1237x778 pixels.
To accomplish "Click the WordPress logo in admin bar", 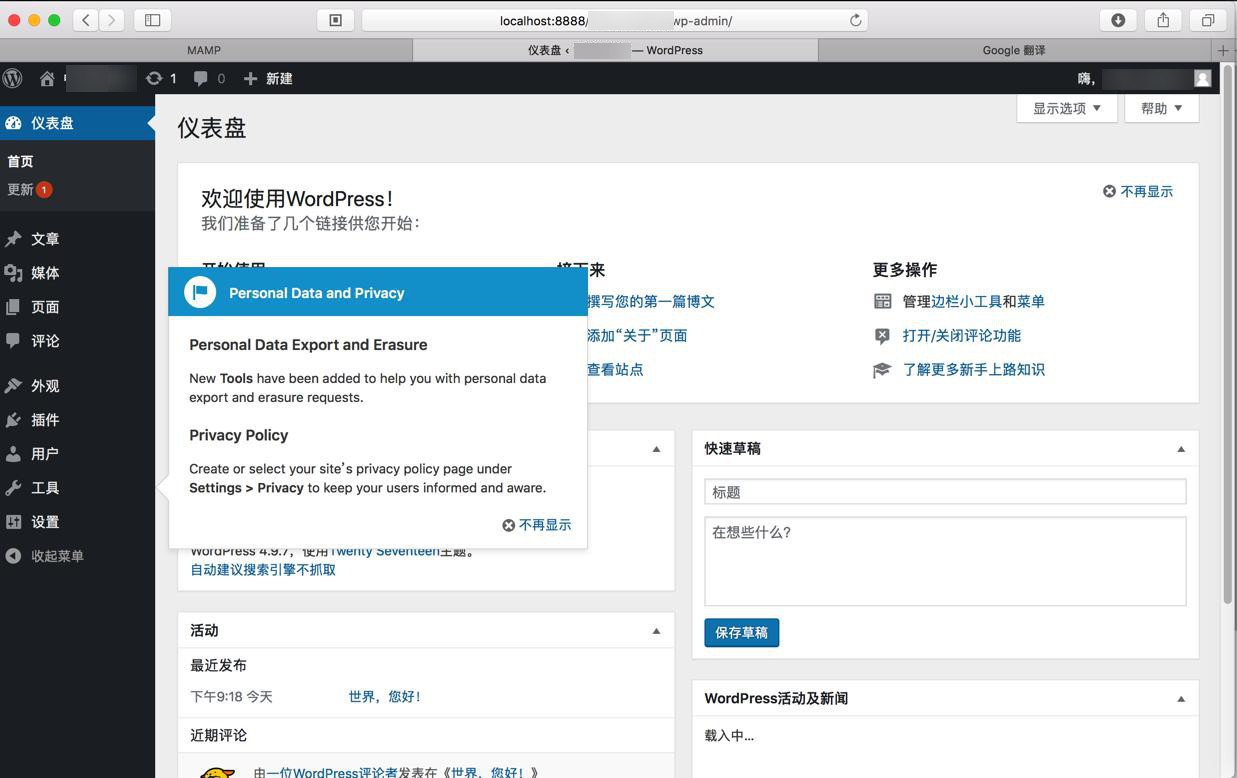I will click(x=13, y=78).
